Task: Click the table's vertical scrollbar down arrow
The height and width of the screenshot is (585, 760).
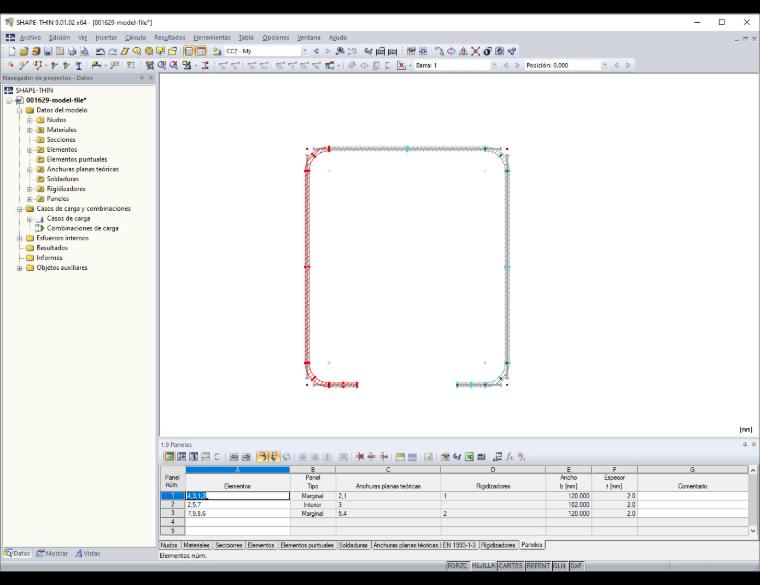Action: (753, 531)
